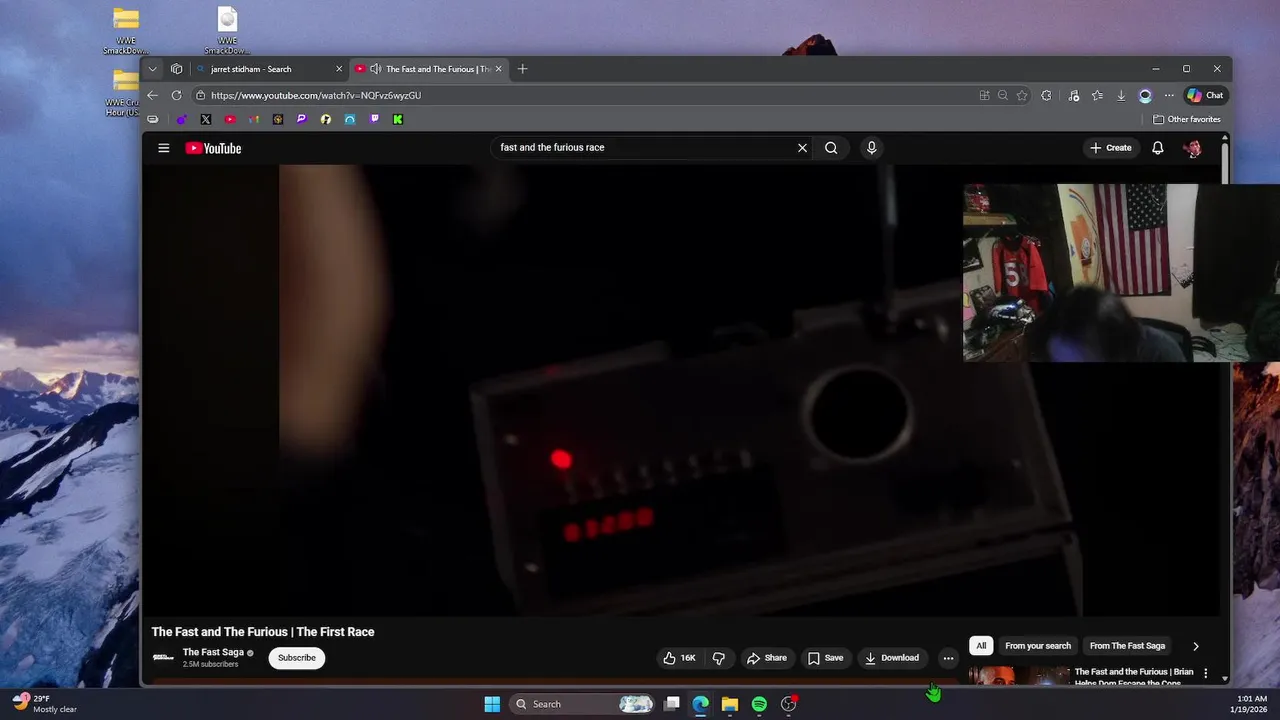Open Brian Helps Dom Escape recommended thumbnail

tap(1019, 676)
